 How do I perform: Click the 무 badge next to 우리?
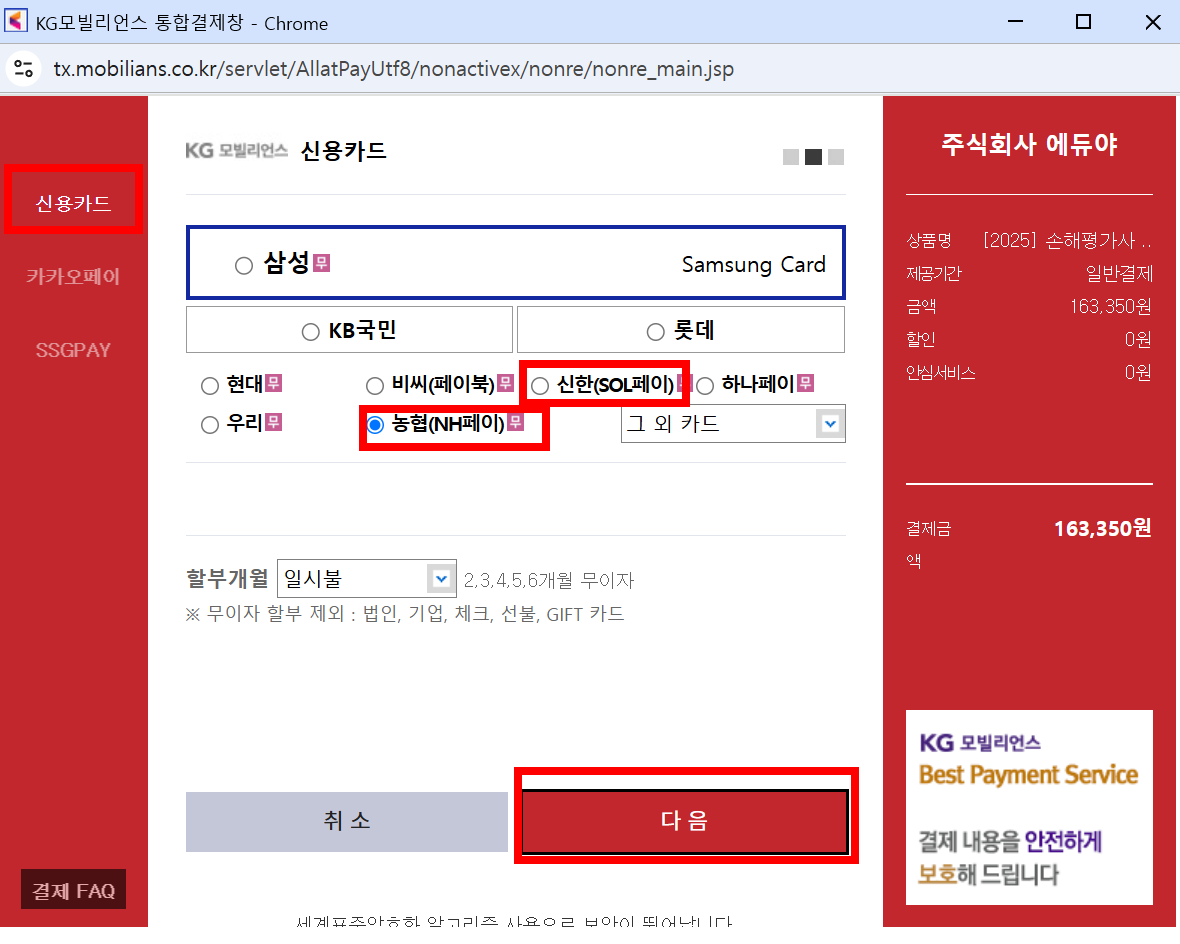pos(273,422)
